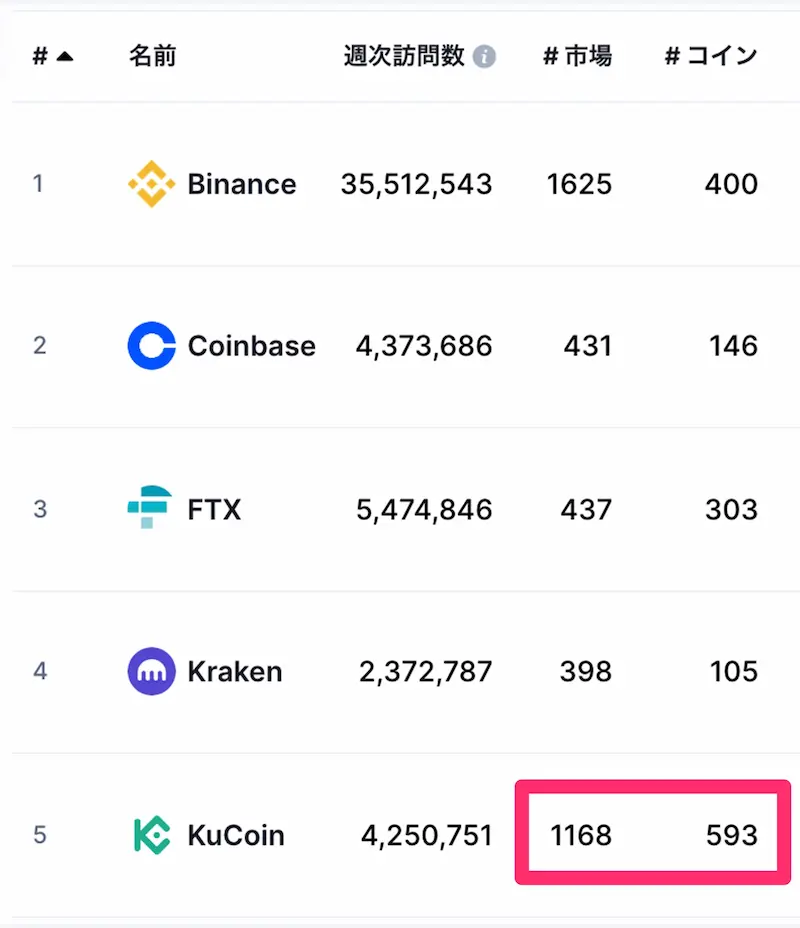Click the Coinbase logo icon

(152, 346)
